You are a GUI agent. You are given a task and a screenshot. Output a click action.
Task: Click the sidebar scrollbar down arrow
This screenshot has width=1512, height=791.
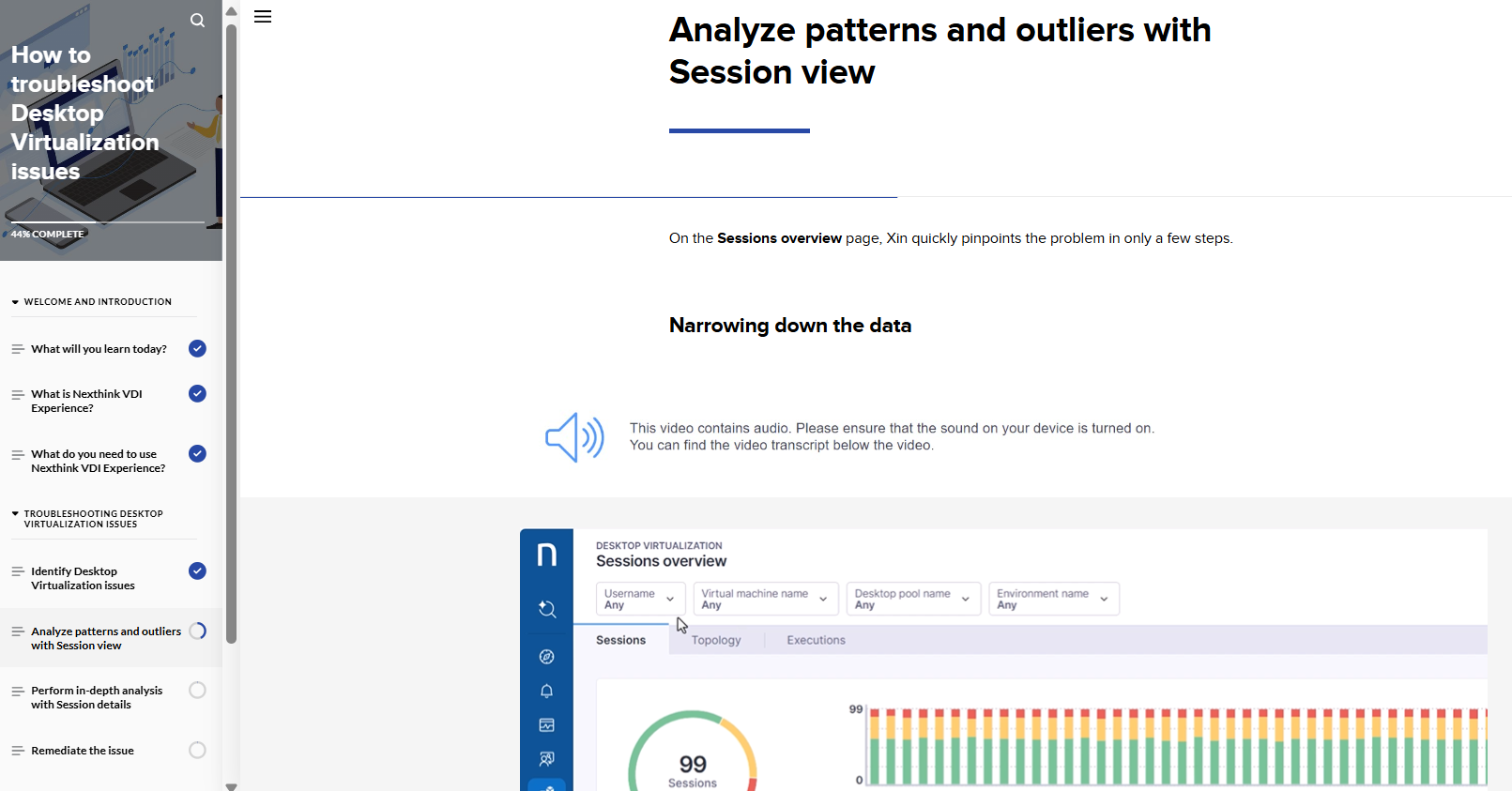(x=231, y=785)
